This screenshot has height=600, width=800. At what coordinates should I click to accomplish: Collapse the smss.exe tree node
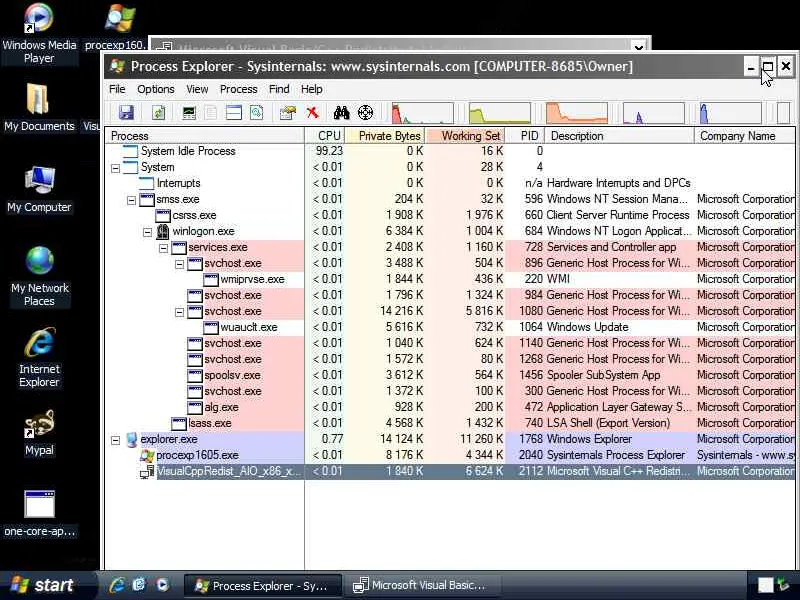(131, 200)
